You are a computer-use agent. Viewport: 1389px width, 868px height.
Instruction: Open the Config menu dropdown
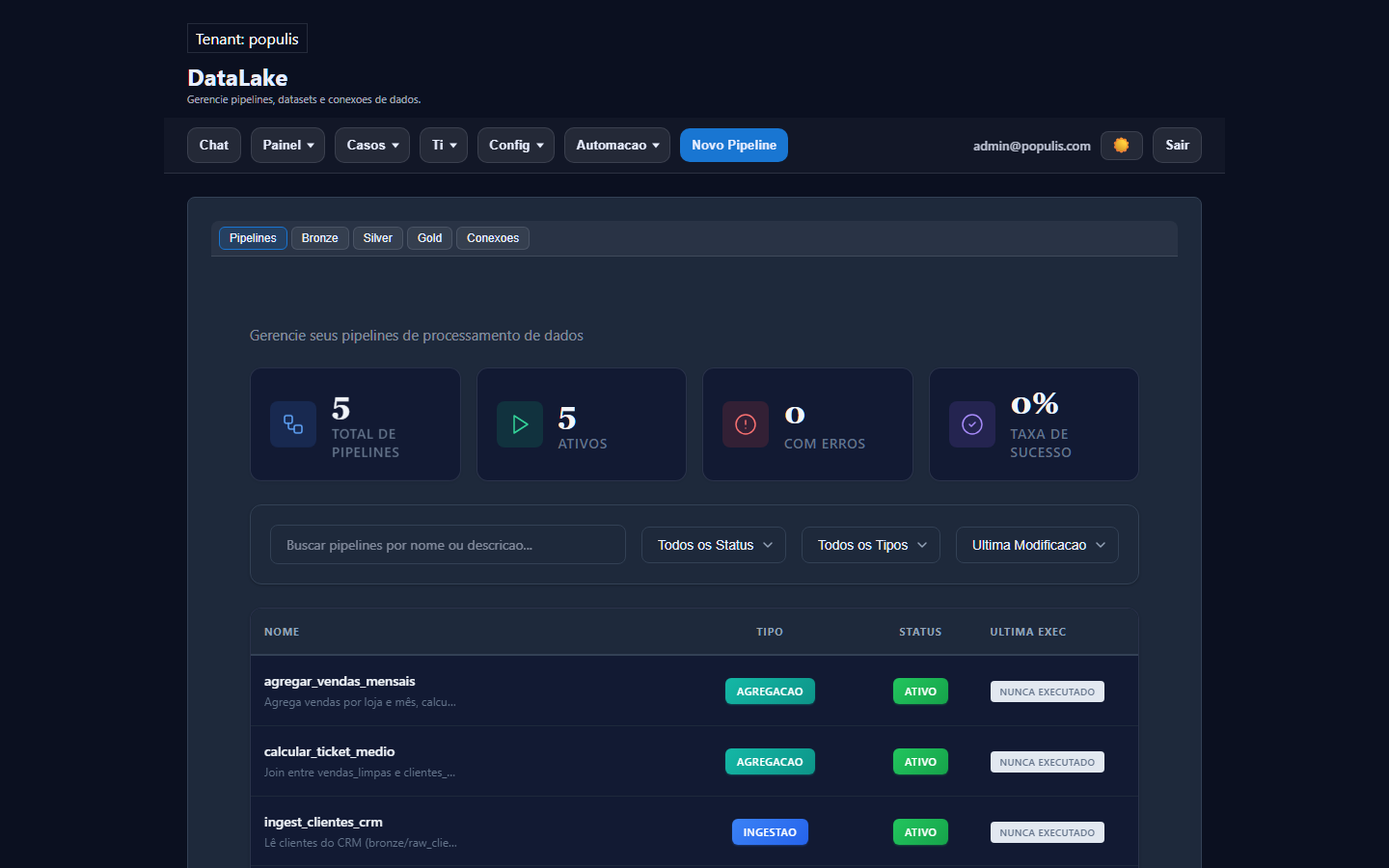click(x=515, y=145)
